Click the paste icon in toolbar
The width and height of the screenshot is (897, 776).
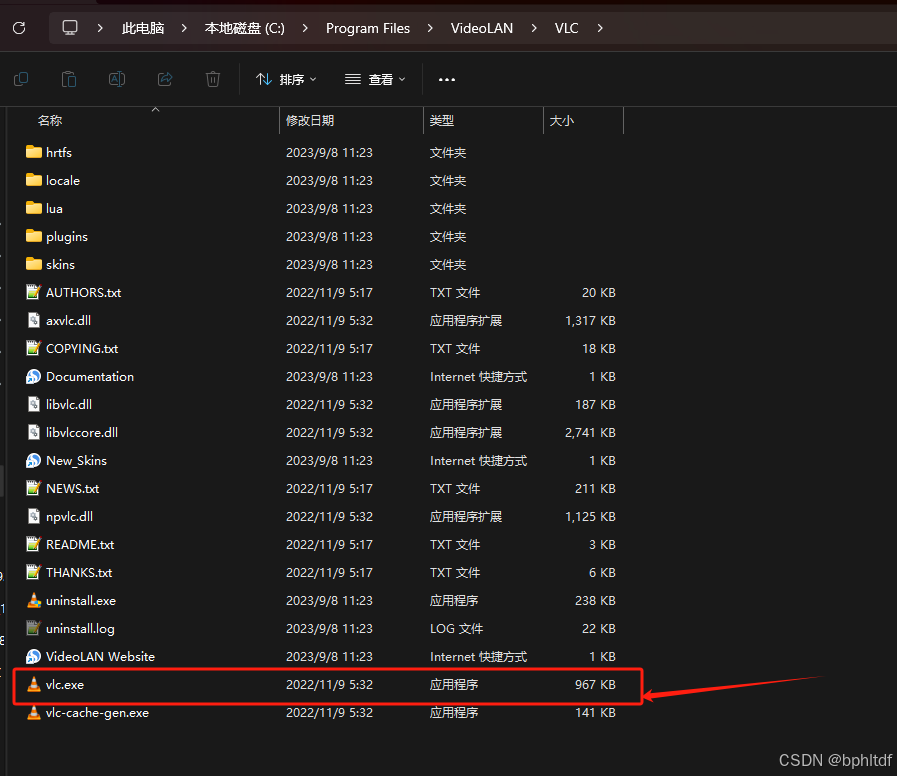pos(69,79)
